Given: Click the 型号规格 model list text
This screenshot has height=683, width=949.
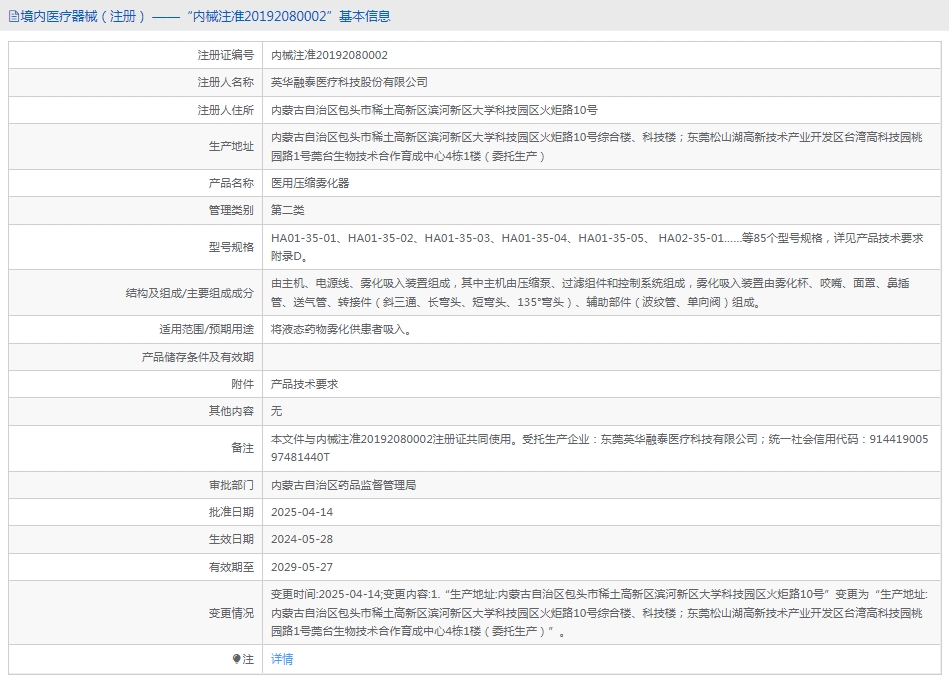Looking at the screenshot, I should click(597, 246).
